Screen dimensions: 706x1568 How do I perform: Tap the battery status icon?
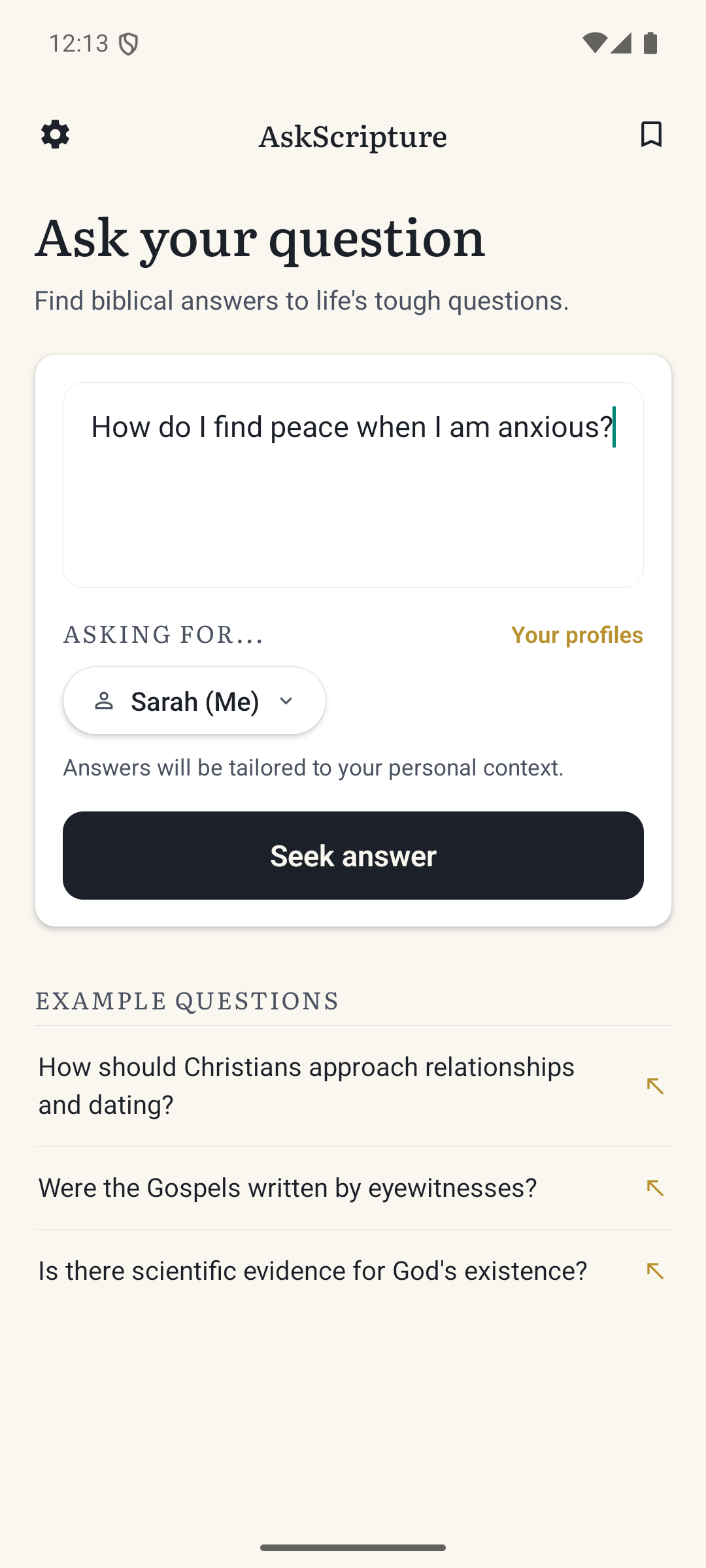[650, 43]
